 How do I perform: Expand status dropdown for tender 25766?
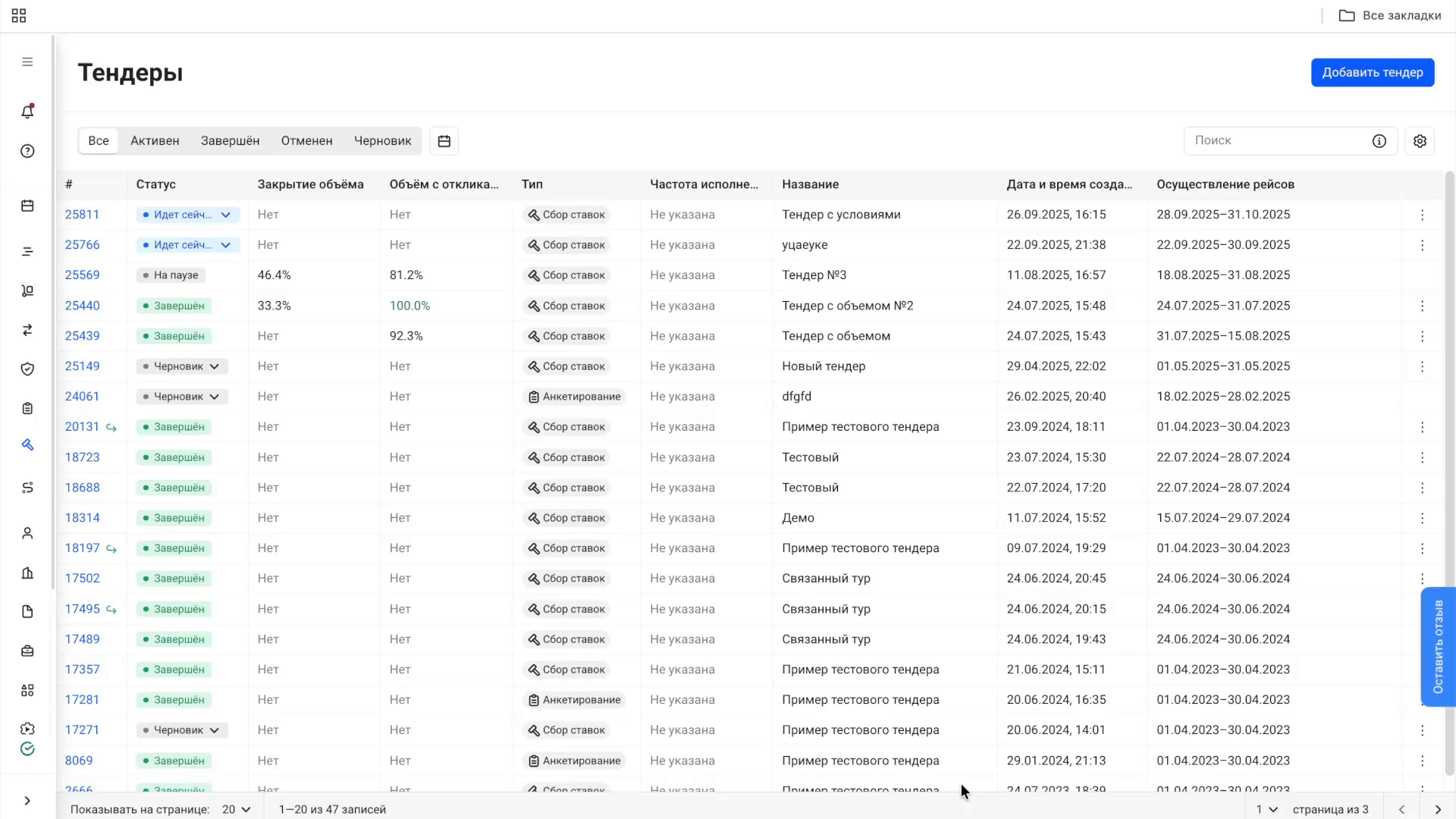(x=225, y=245)
